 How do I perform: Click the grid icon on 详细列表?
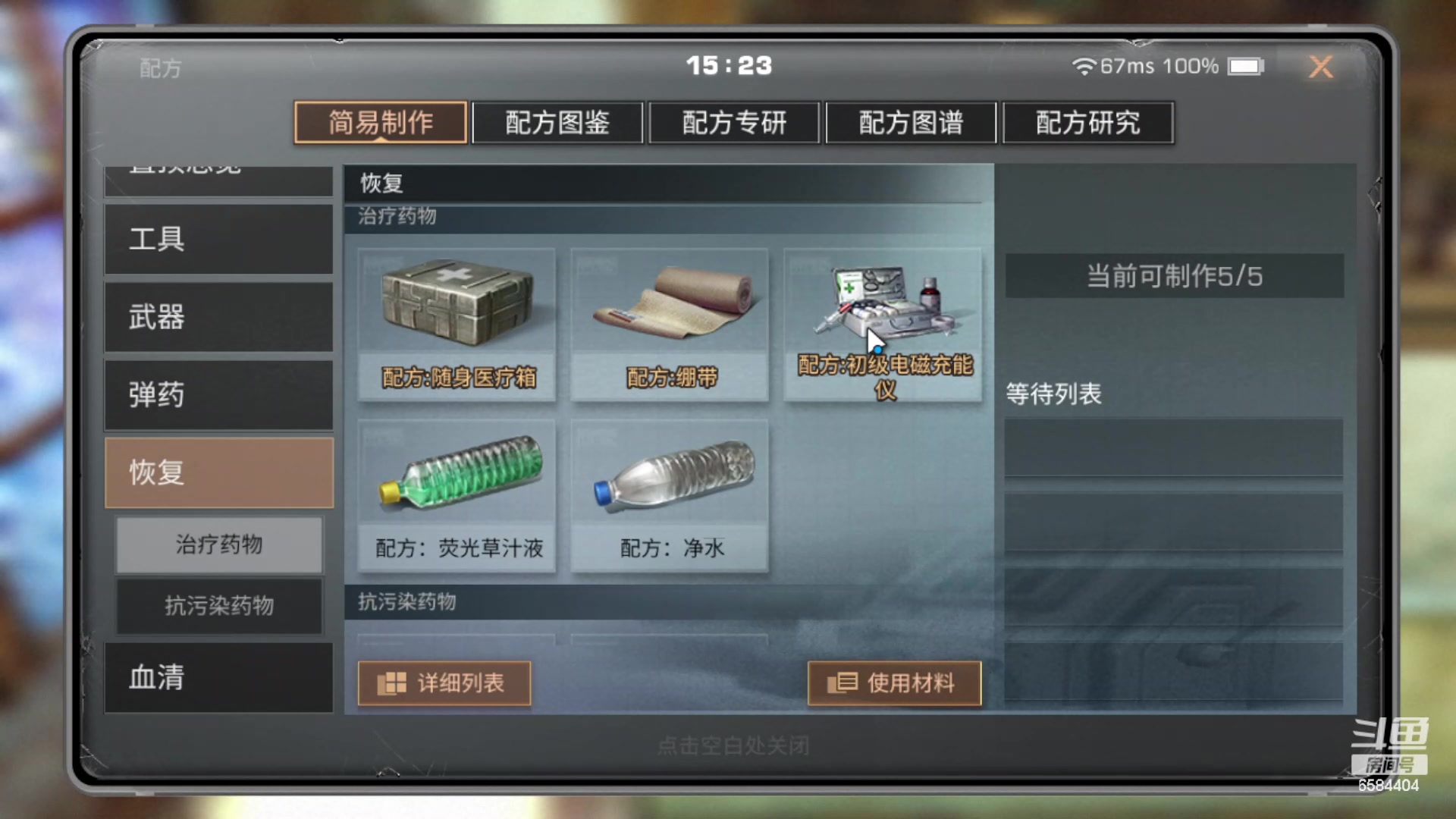coord(391,683)
